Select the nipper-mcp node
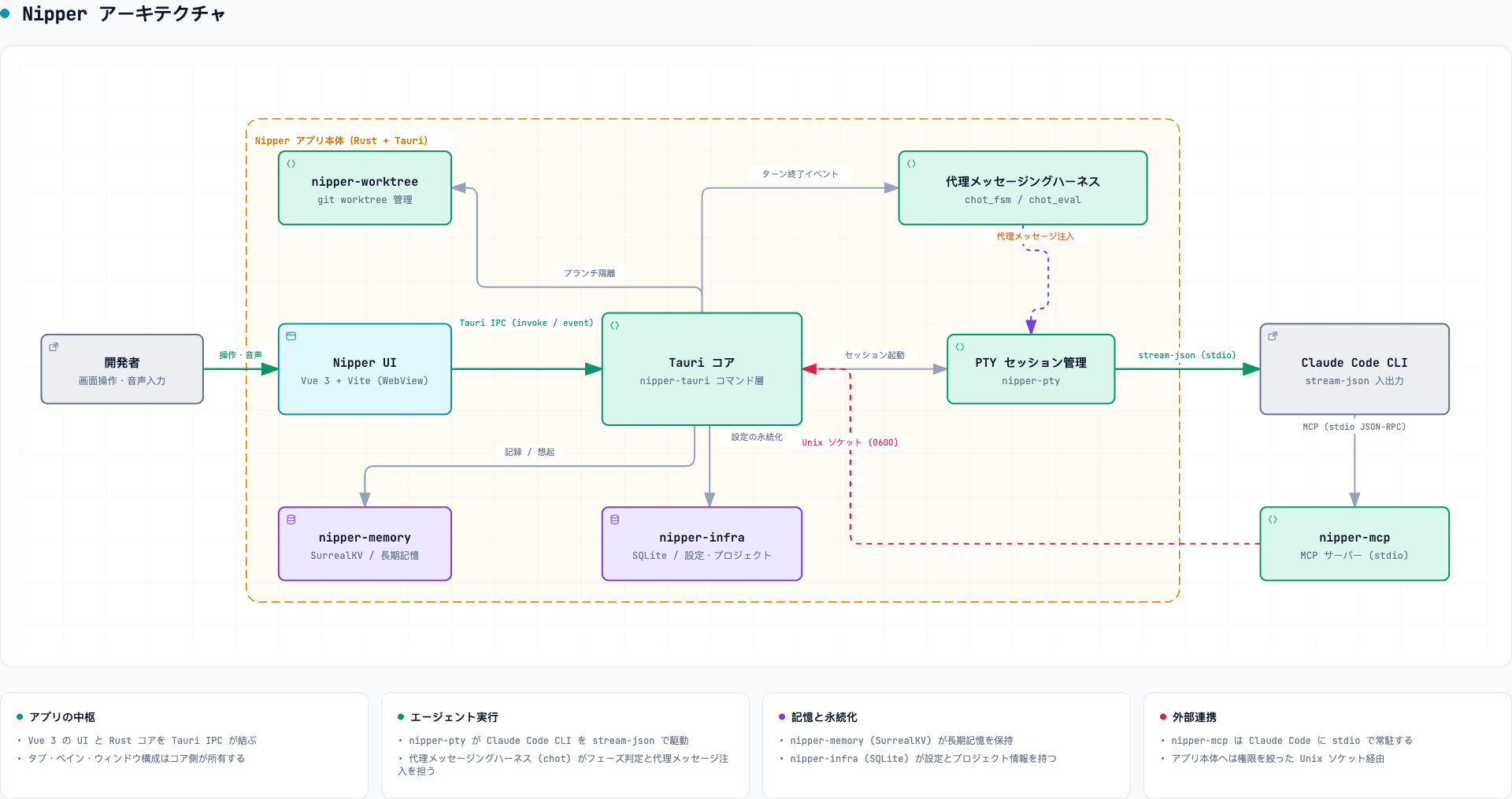Image resolution: width=1512 pixels, height=799 pixels. click(x=1354, y=544)
